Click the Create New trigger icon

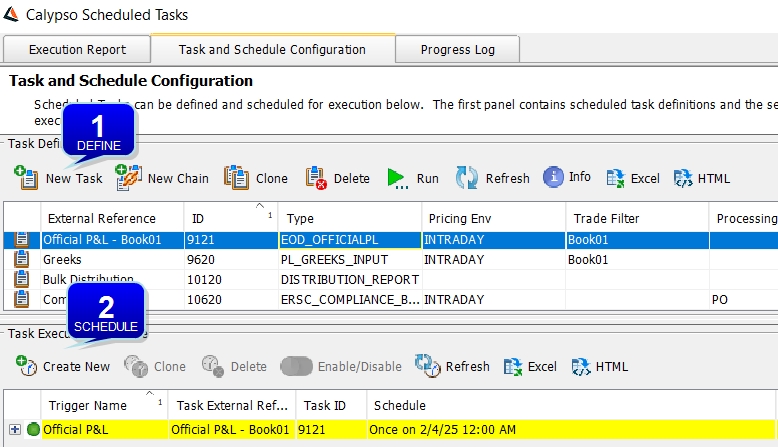tap(26, 366)
